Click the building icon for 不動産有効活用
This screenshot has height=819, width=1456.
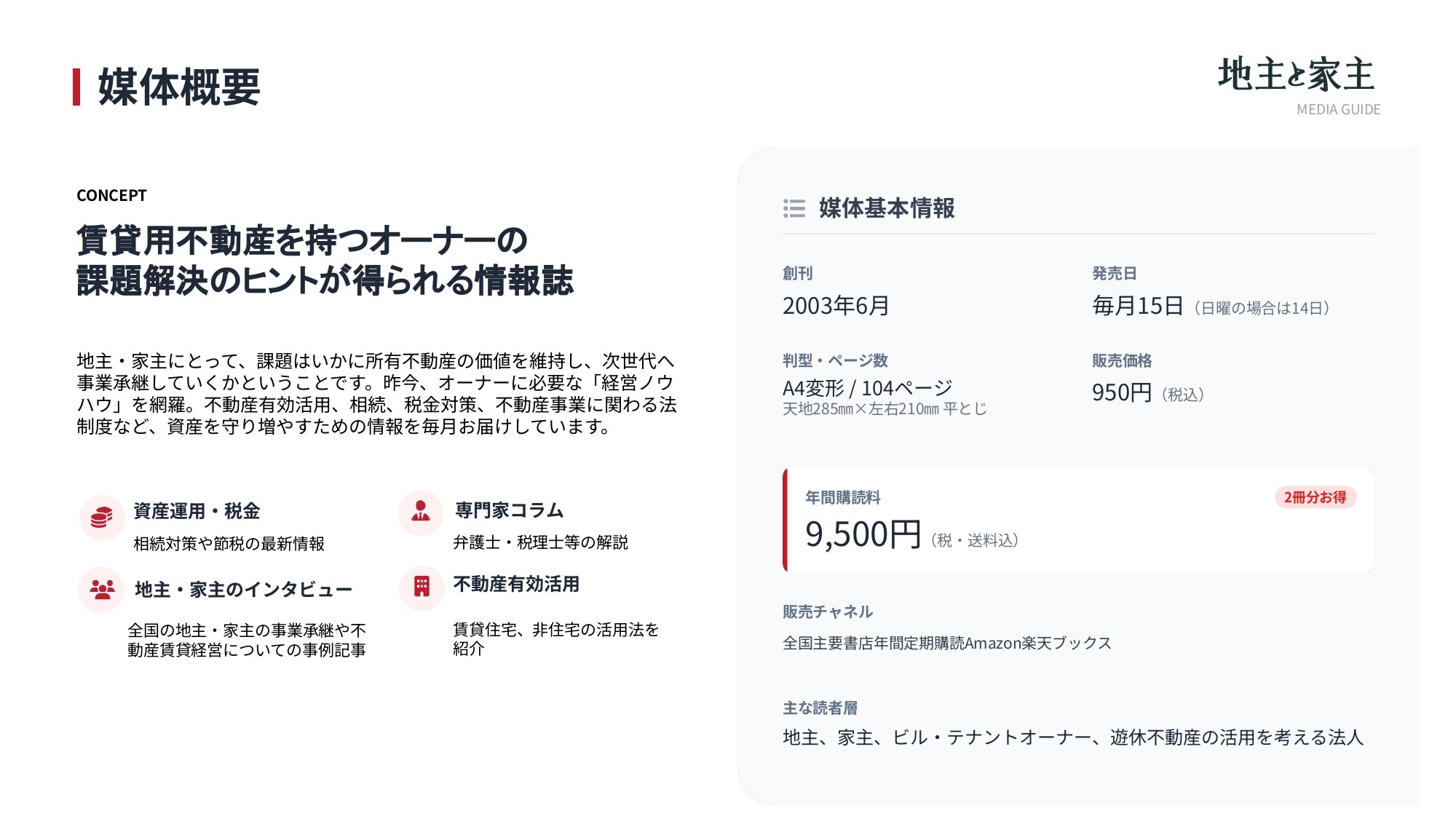click(x=422, y=587)
